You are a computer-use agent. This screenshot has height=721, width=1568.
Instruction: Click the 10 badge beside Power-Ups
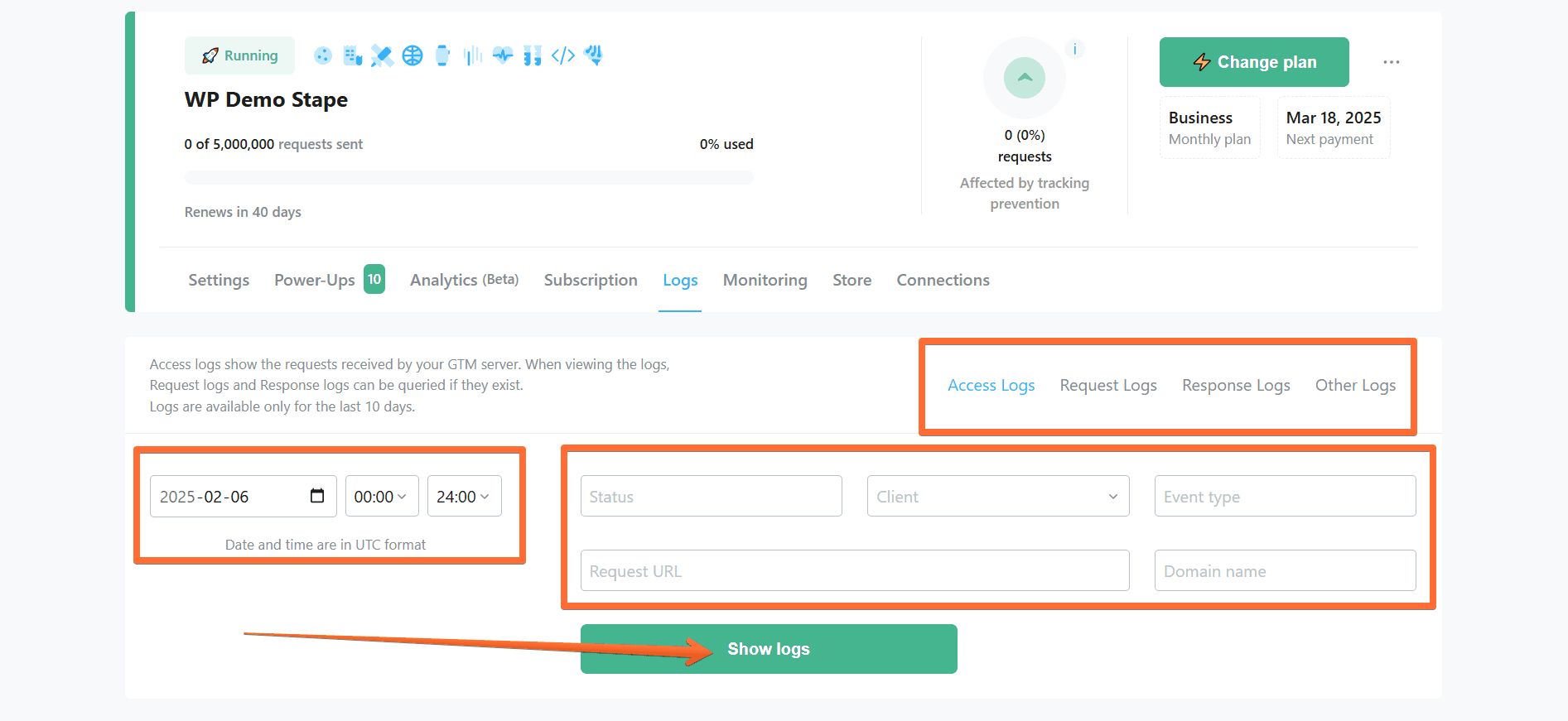pos(374,279)
